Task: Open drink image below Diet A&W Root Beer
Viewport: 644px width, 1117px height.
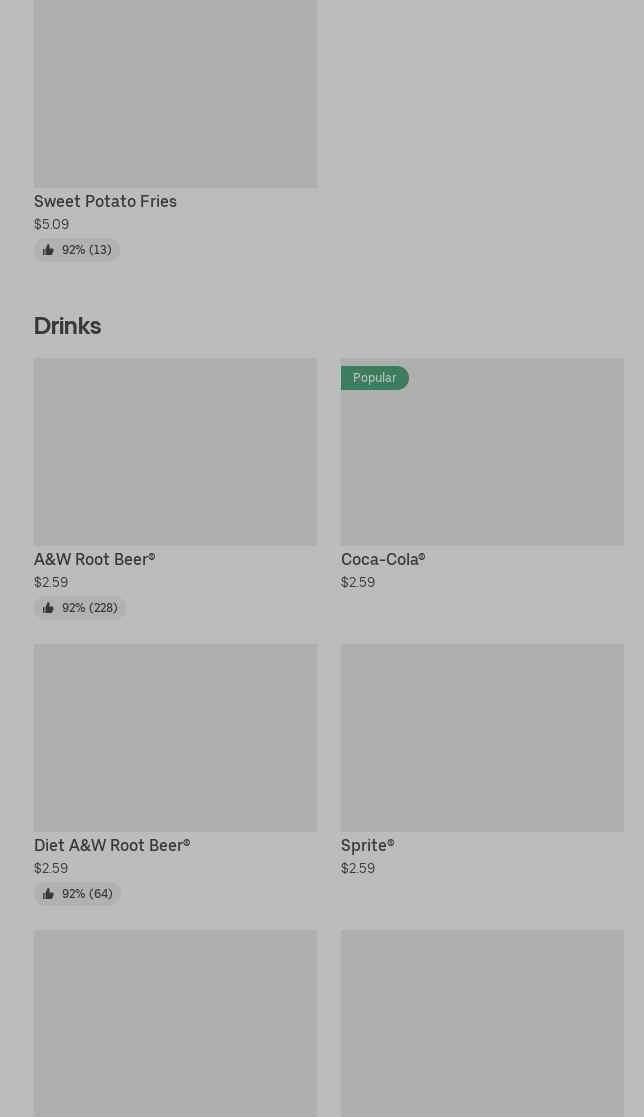Action: pyautogui.click(x=175, y=1023)
